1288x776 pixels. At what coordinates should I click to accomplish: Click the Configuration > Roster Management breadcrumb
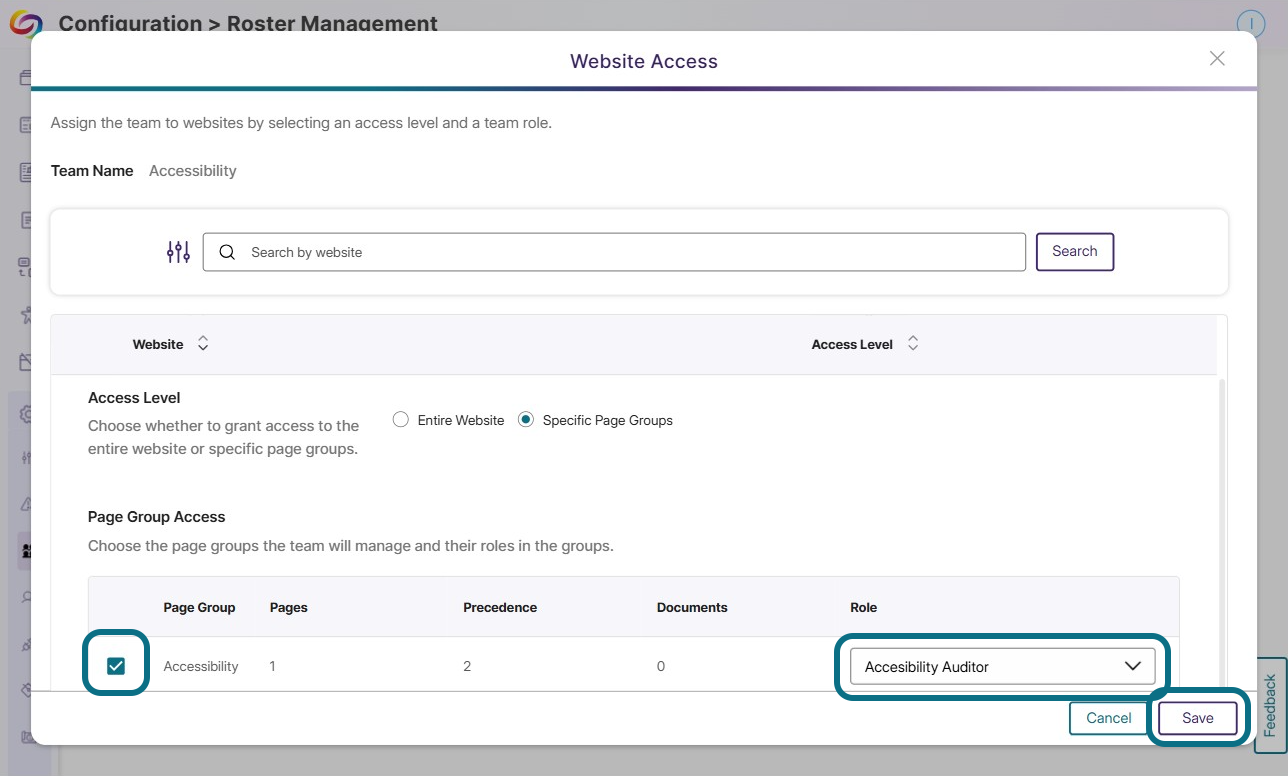point(248,23)
